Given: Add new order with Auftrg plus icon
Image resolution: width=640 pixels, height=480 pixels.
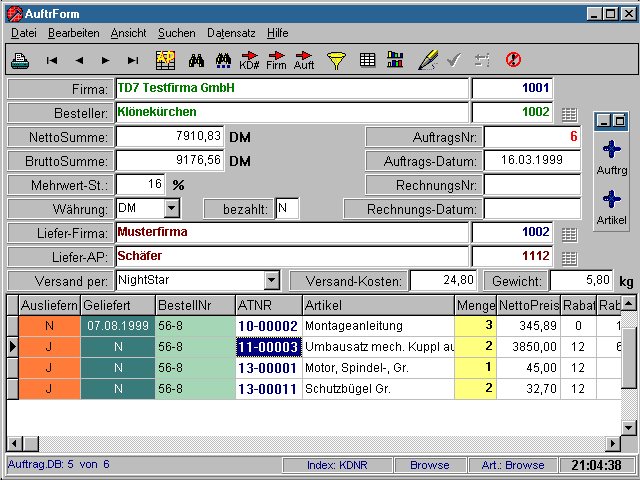Looking at the screenshot, I should point(612,150).
